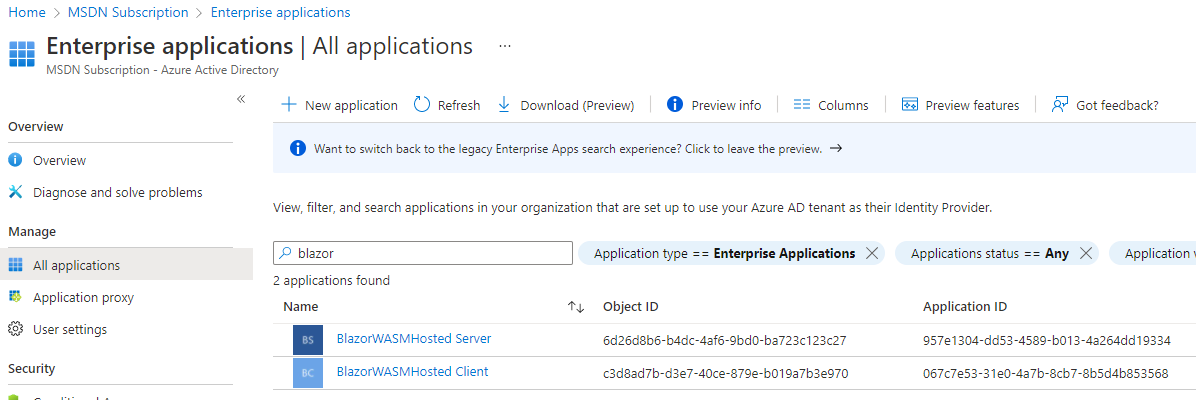Click the Got feedback person icon
Viewport: 1196px width, 400px height.
[1060, 105]
